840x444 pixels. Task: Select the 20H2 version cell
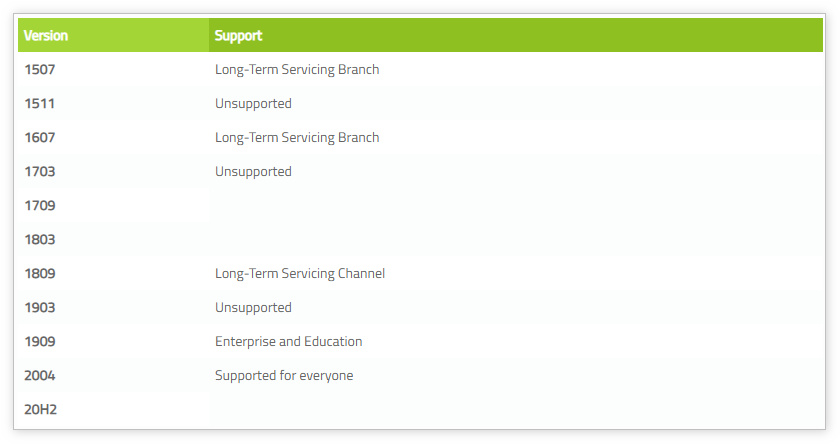[40, 410]
